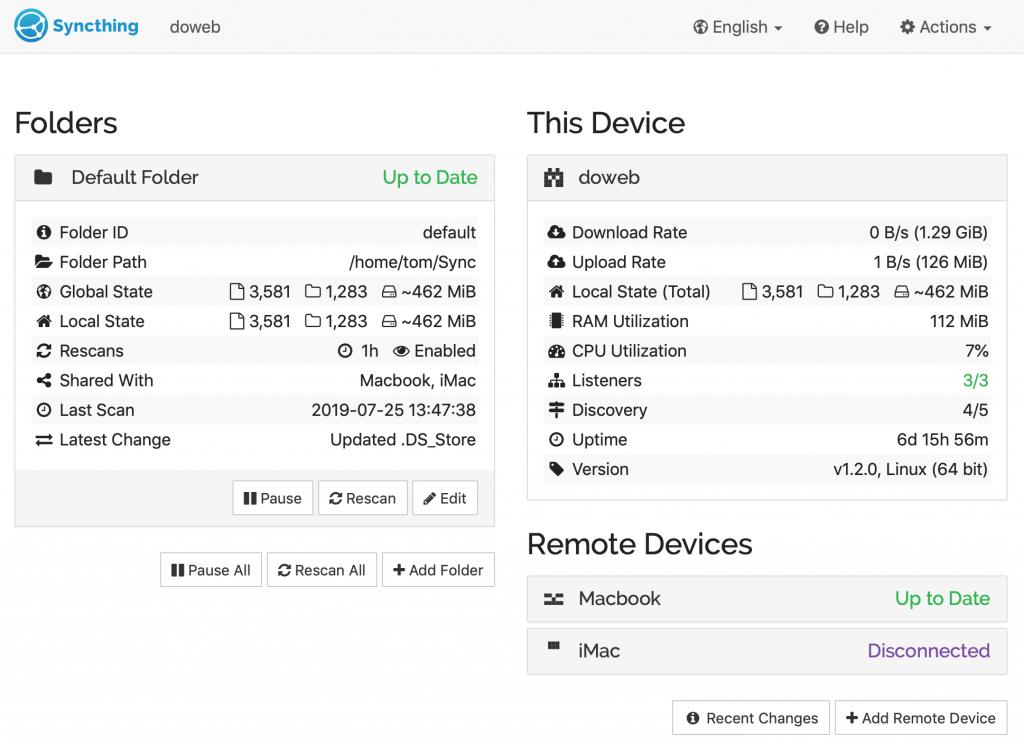Open the Actions dropdown menu

(x=945, y=27)
